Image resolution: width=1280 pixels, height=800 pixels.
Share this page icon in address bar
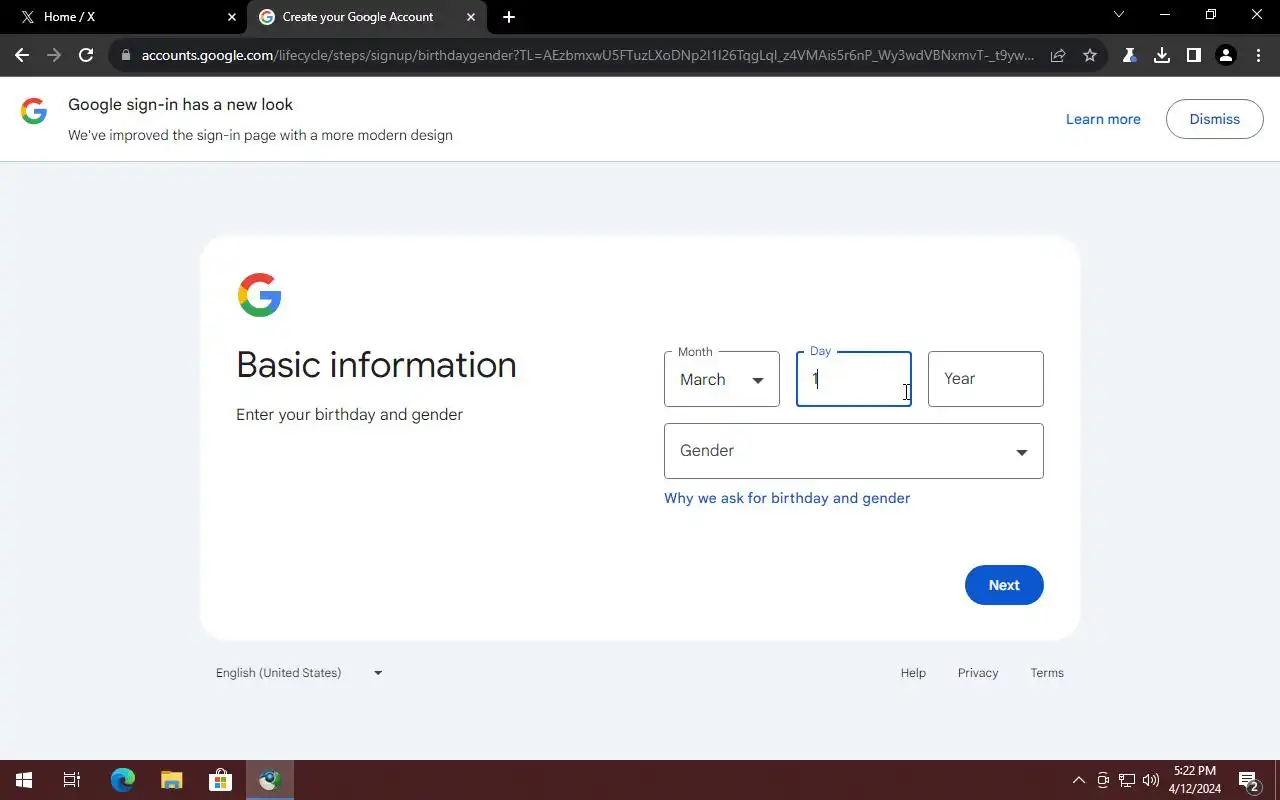[1058, 56]
